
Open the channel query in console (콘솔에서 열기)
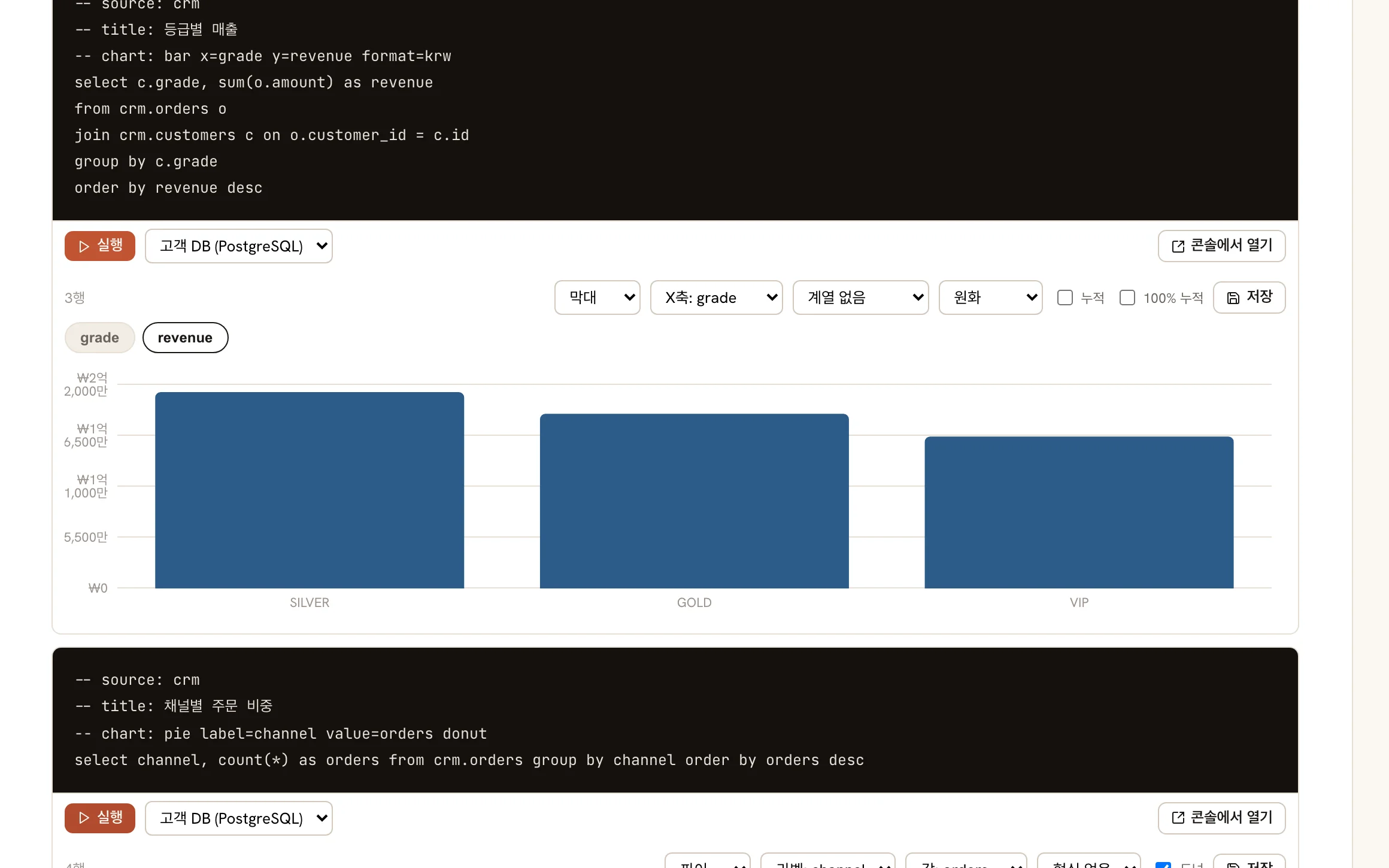tap(1221, 818)
